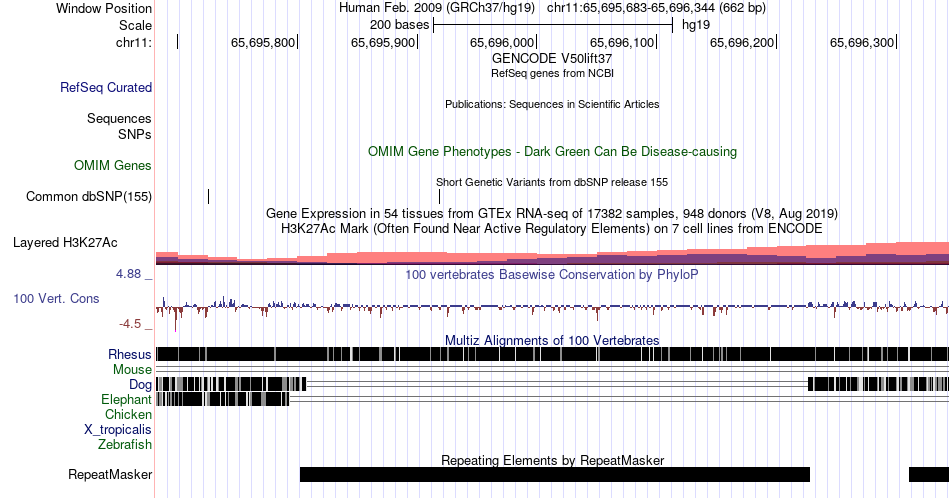Click the RefSeq genes from NCBI title

coord(552,73)
